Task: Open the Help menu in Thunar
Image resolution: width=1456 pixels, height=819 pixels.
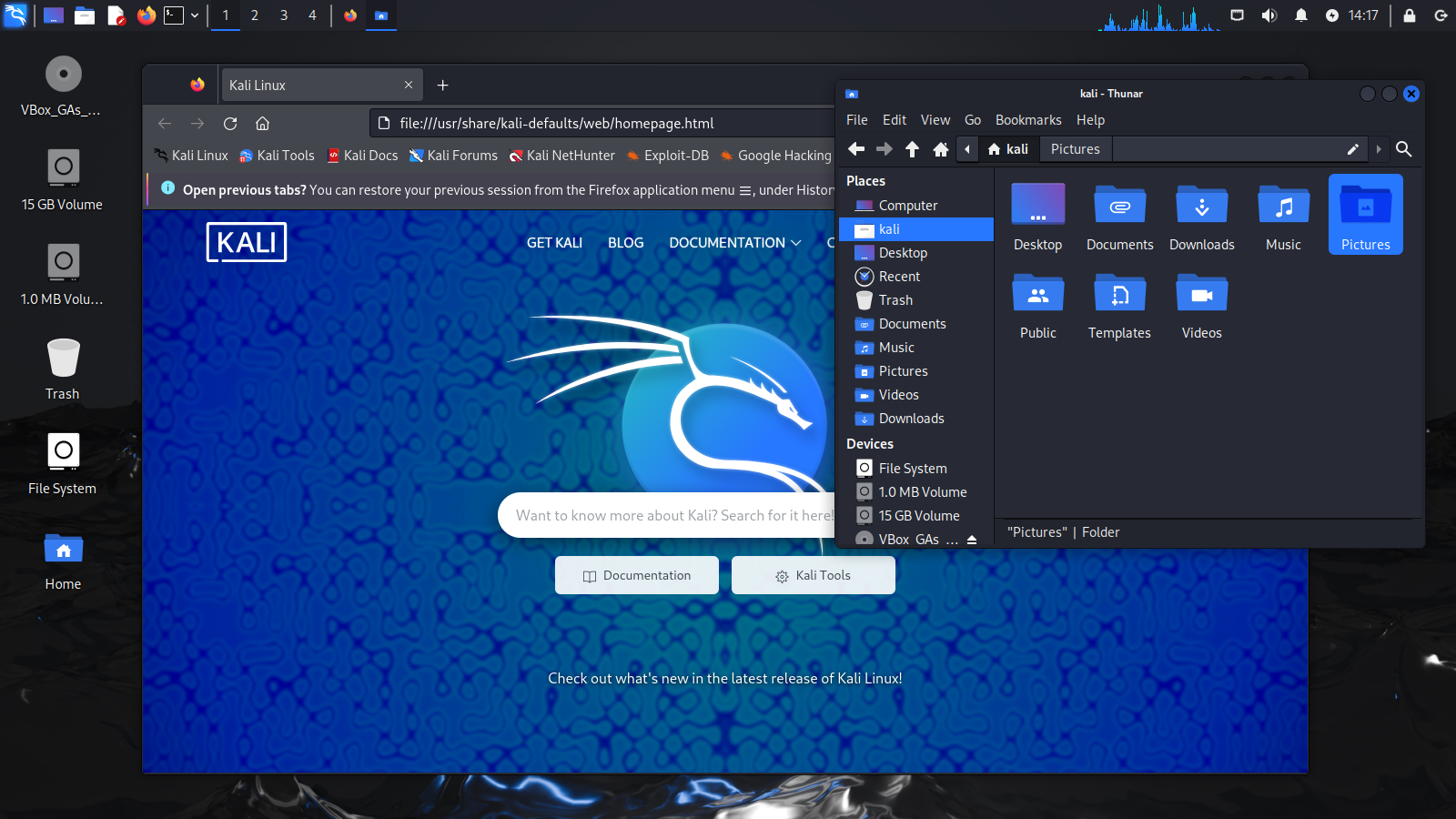Action: (x=1090, y=120)
